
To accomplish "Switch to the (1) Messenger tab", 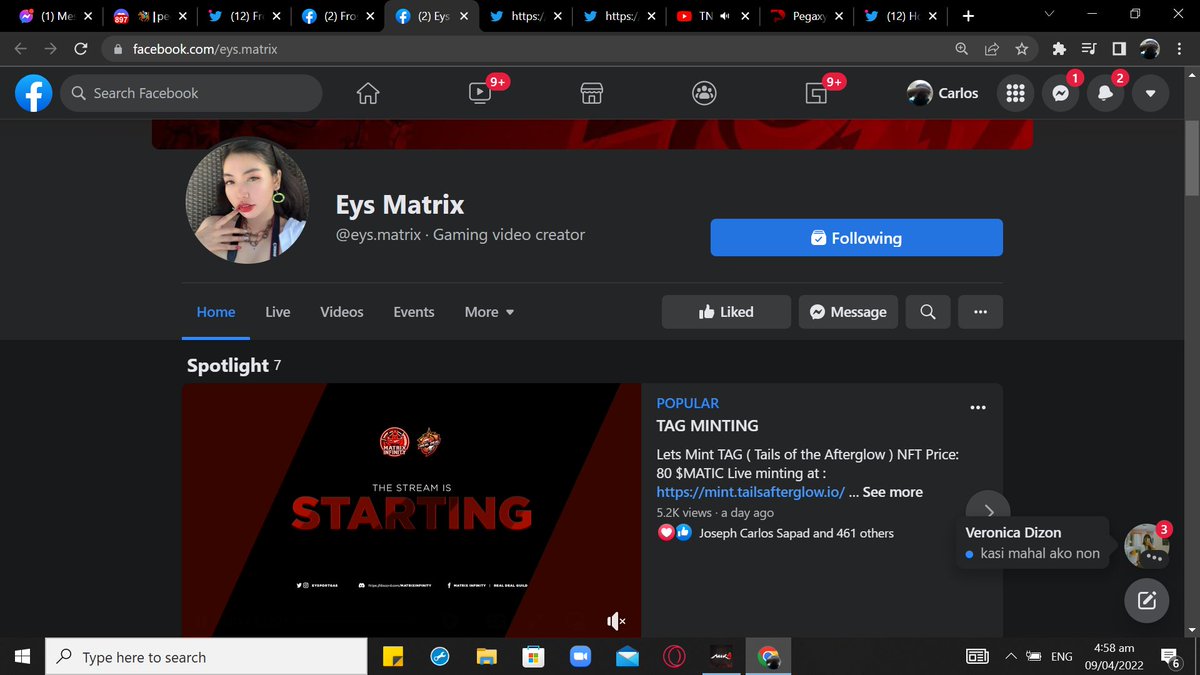I will 57,16.
